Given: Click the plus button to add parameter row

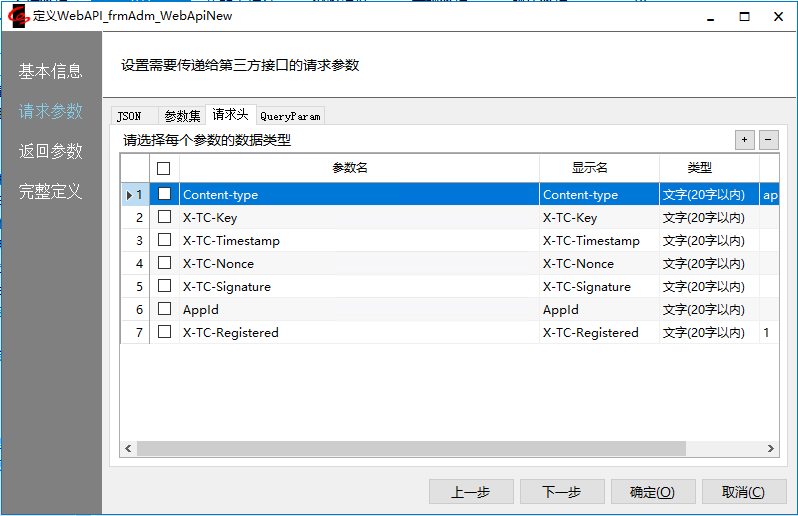Looking at the screenshot, I should tap(745, 140).
